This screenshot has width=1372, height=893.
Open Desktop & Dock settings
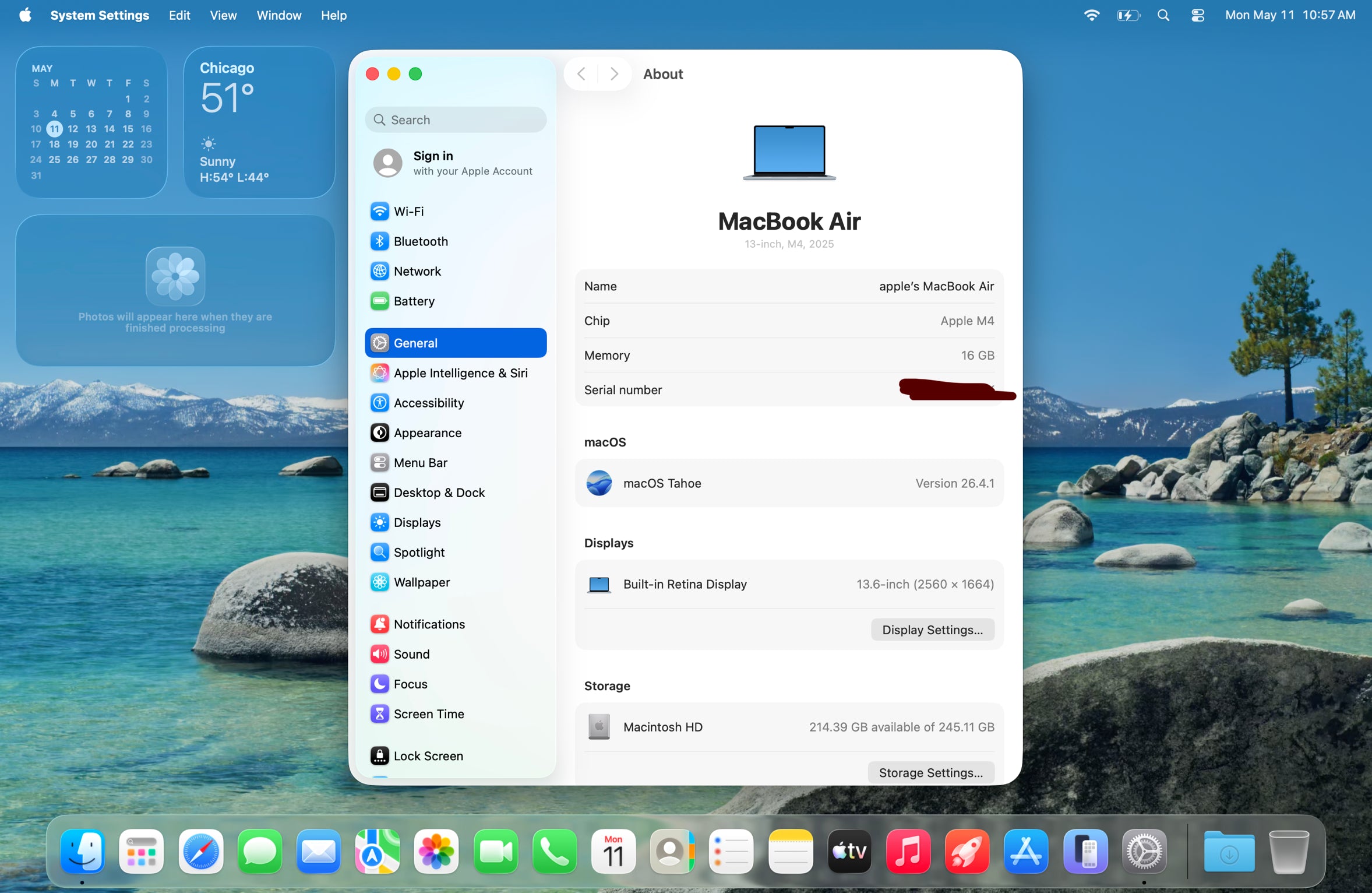456,493
